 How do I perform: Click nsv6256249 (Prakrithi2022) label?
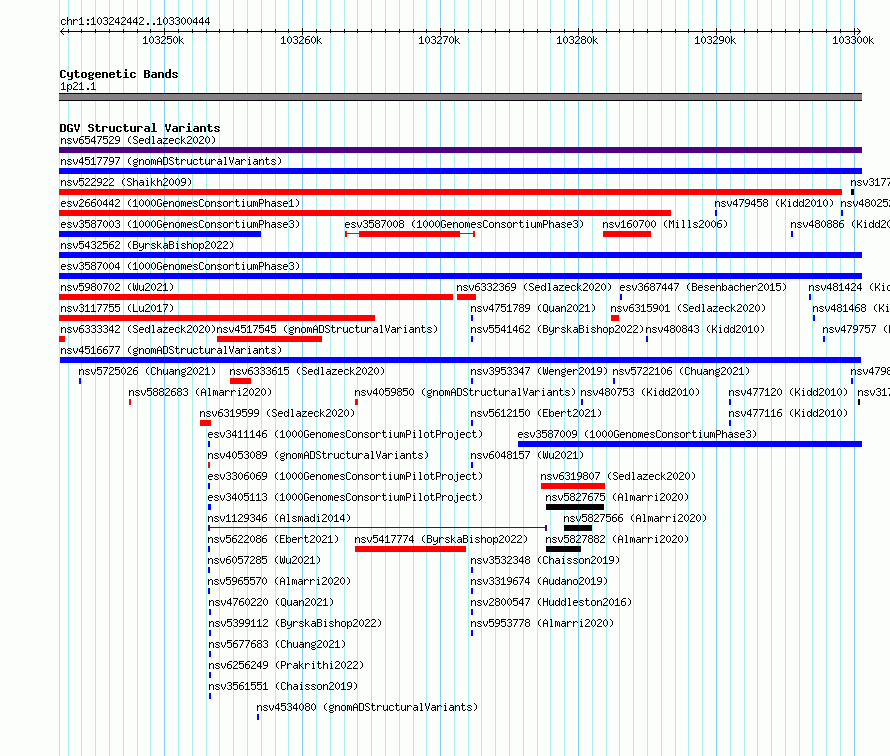(x=286, y=665)
